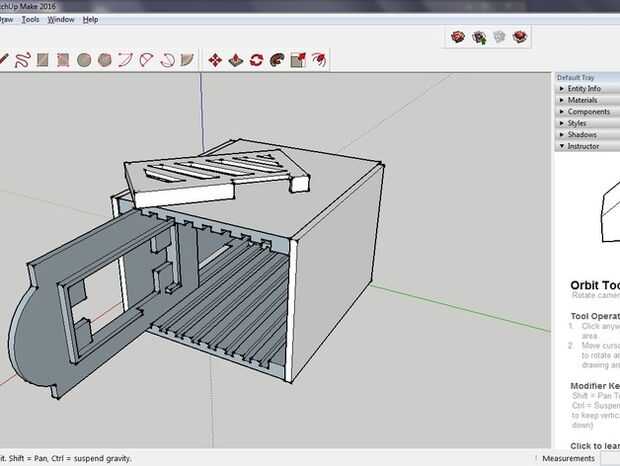Click the Default Tray title bar

pyautogui.click(x=587, y=77)
